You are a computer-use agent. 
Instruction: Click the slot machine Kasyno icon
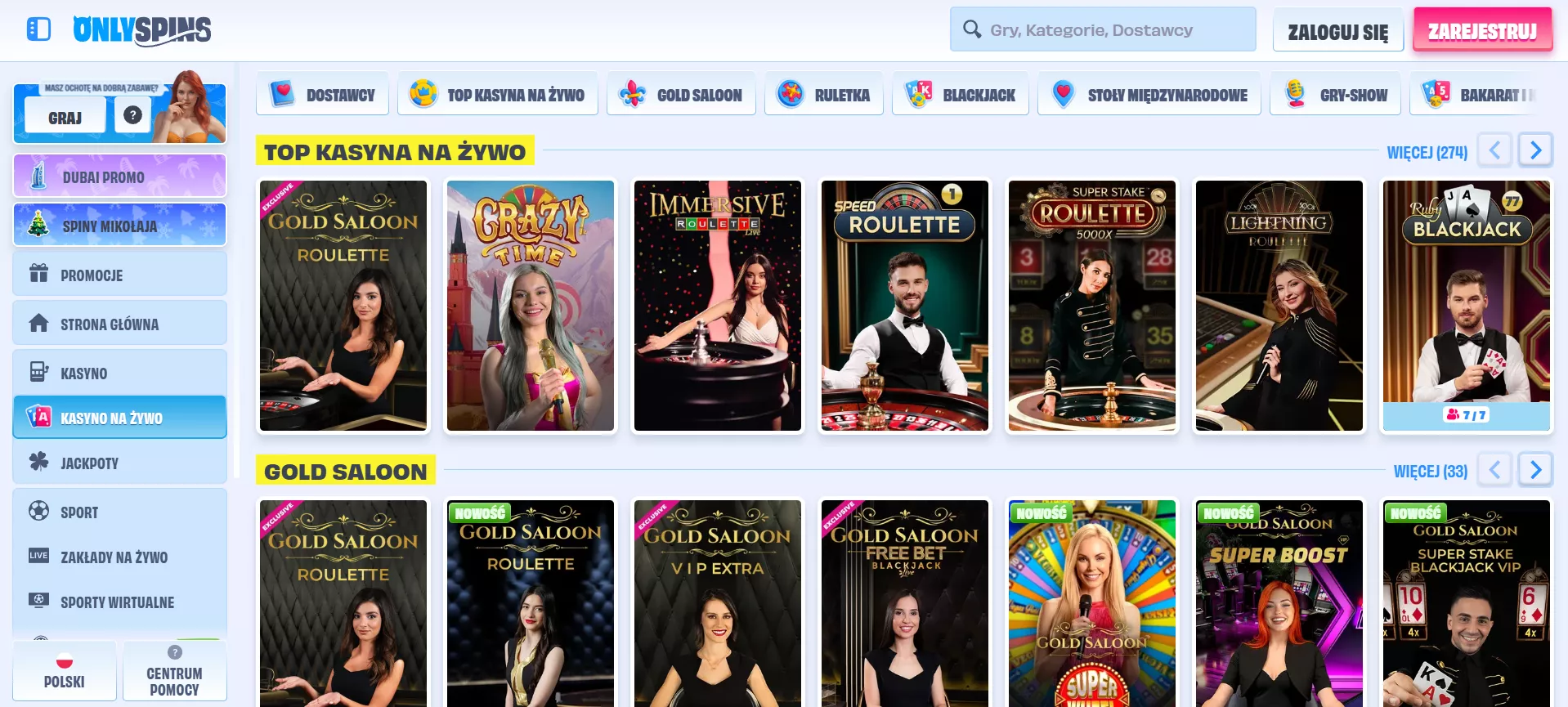click(38, 373)
